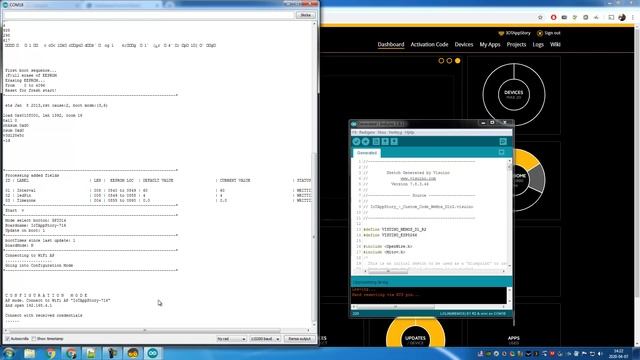Viewport: 640px width, 360px height.
Task: Click the New sketch icon in Arduino IDE
Action: [376, 142]
